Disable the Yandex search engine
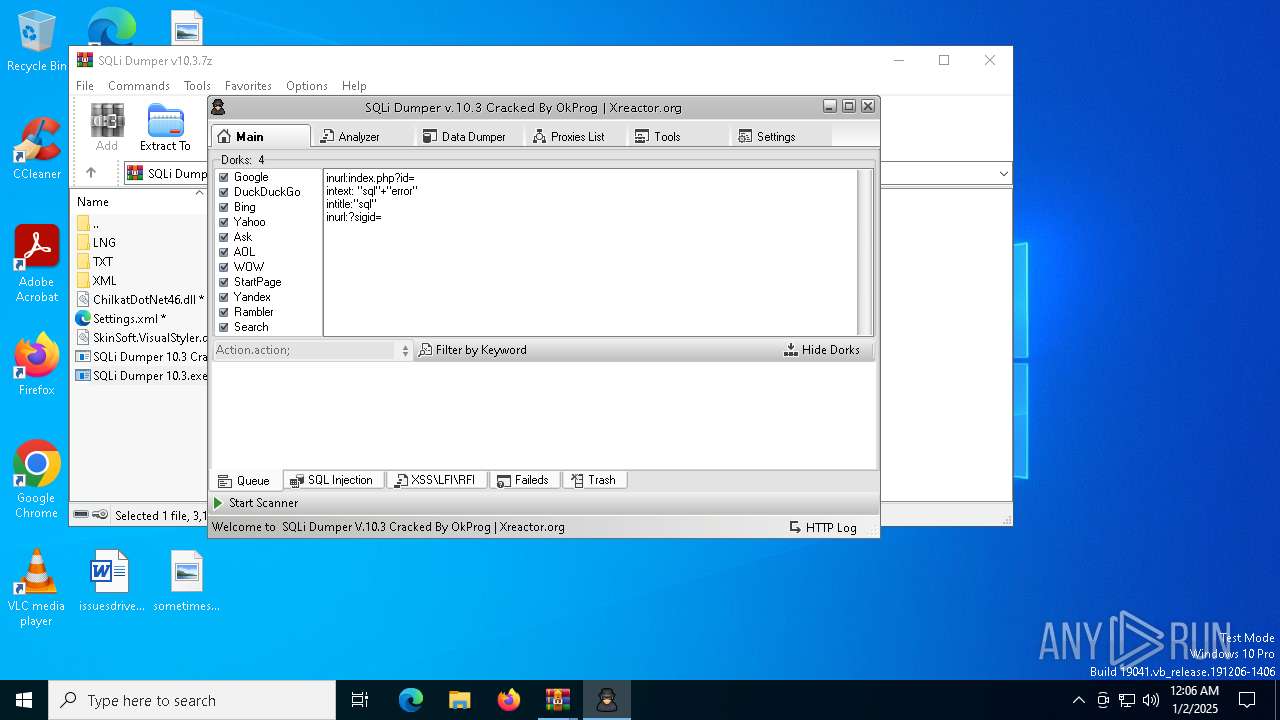The width and height of the screenshot is (1280, 720). [224, 297]
